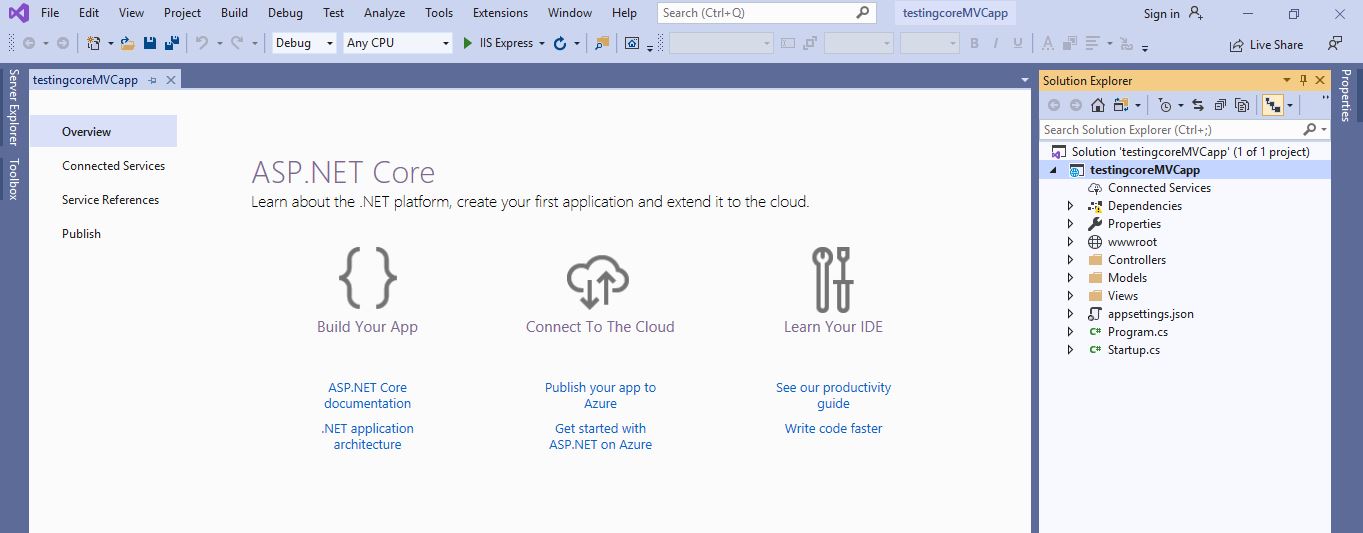
Task: Click the Home icon in Solution Explorer
Action: (1098, 105)
